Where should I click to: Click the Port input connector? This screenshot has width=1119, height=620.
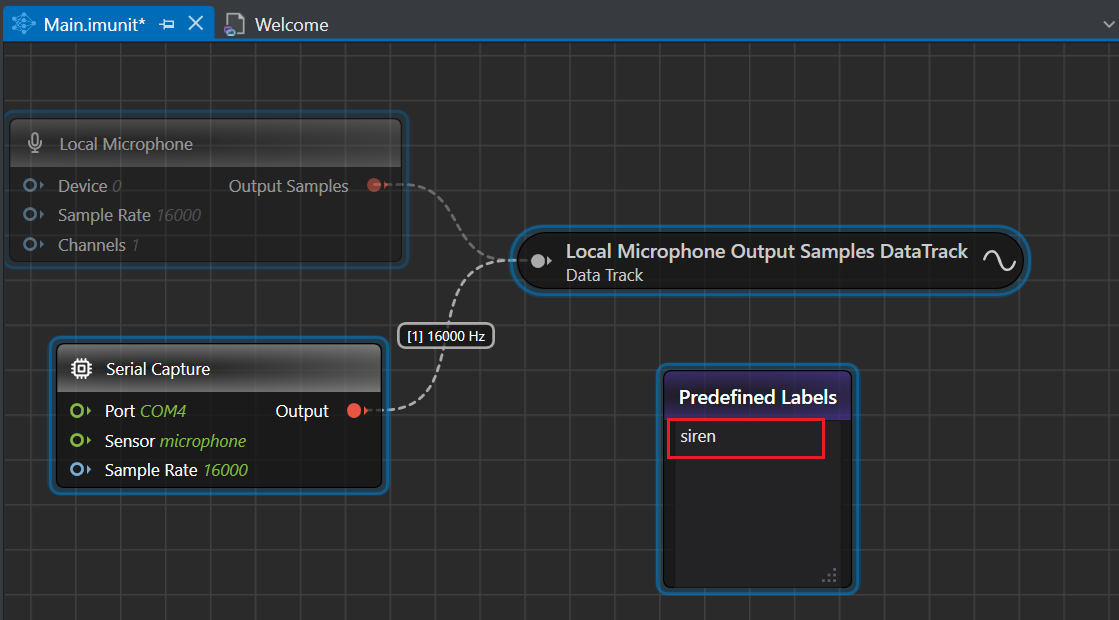tap(80, 411)
